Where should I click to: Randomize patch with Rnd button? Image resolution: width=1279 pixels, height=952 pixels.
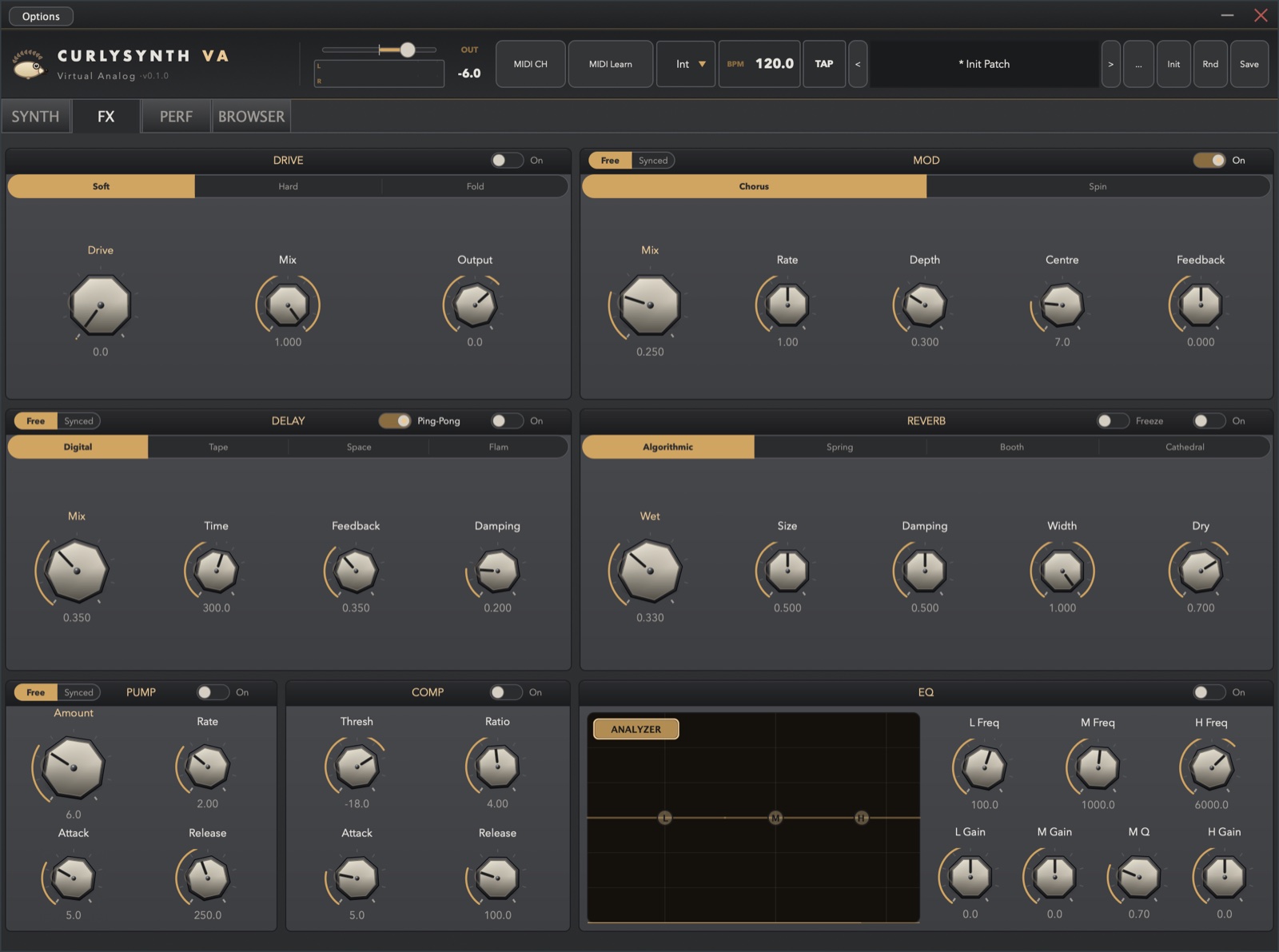point(1210,64)
